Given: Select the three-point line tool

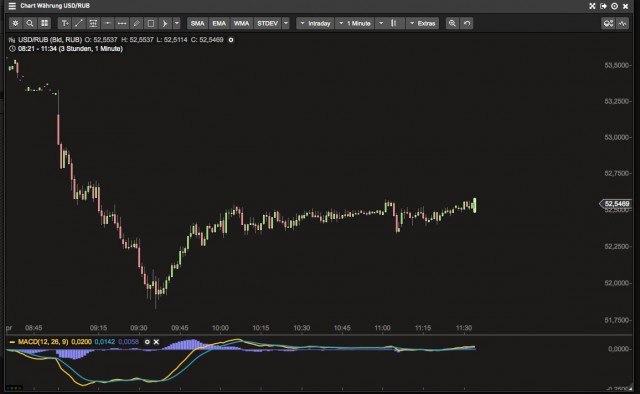Looking at the screenshot, I should tap(122, 23).
